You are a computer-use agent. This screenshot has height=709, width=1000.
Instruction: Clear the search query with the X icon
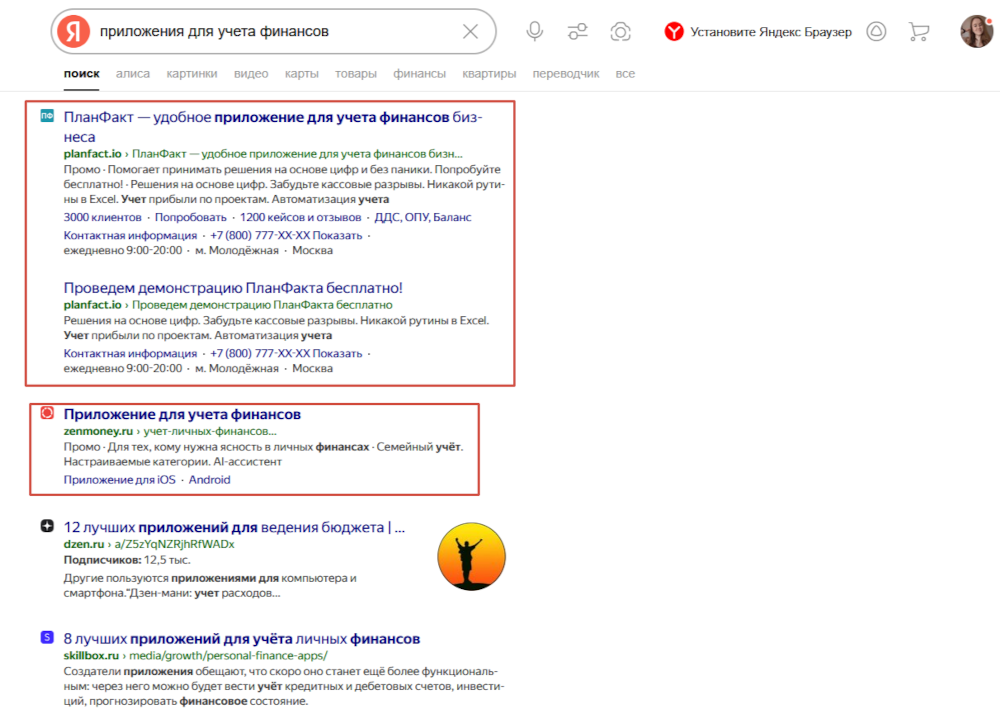coord(470,31)
